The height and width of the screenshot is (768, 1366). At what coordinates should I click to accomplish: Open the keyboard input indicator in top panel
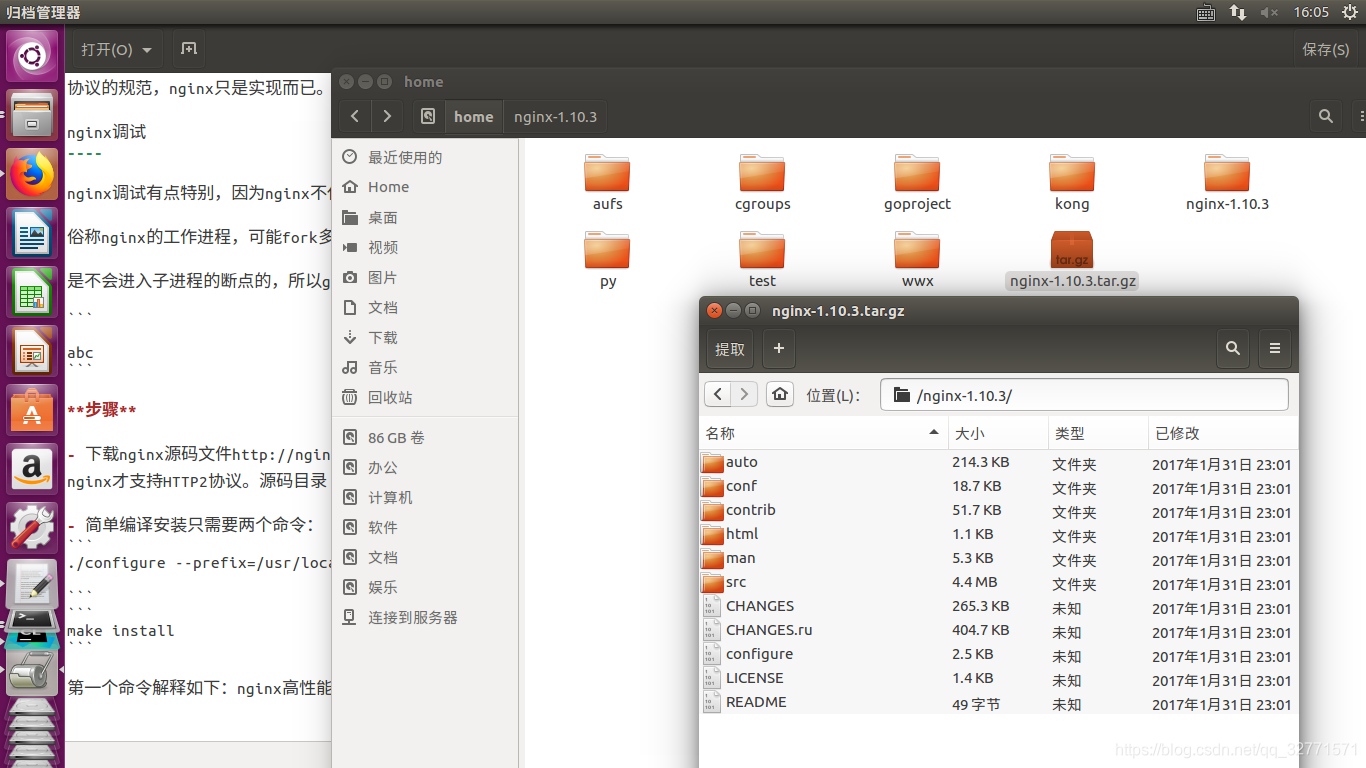[x=1206, y=12]
